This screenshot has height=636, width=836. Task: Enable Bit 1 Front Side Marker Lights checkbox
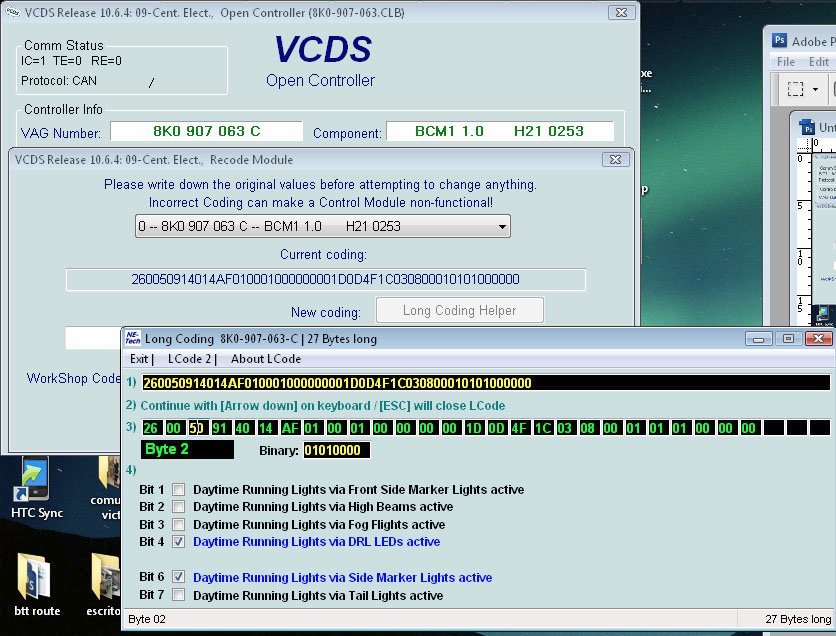pyautogui.click(x=179, y=489)
